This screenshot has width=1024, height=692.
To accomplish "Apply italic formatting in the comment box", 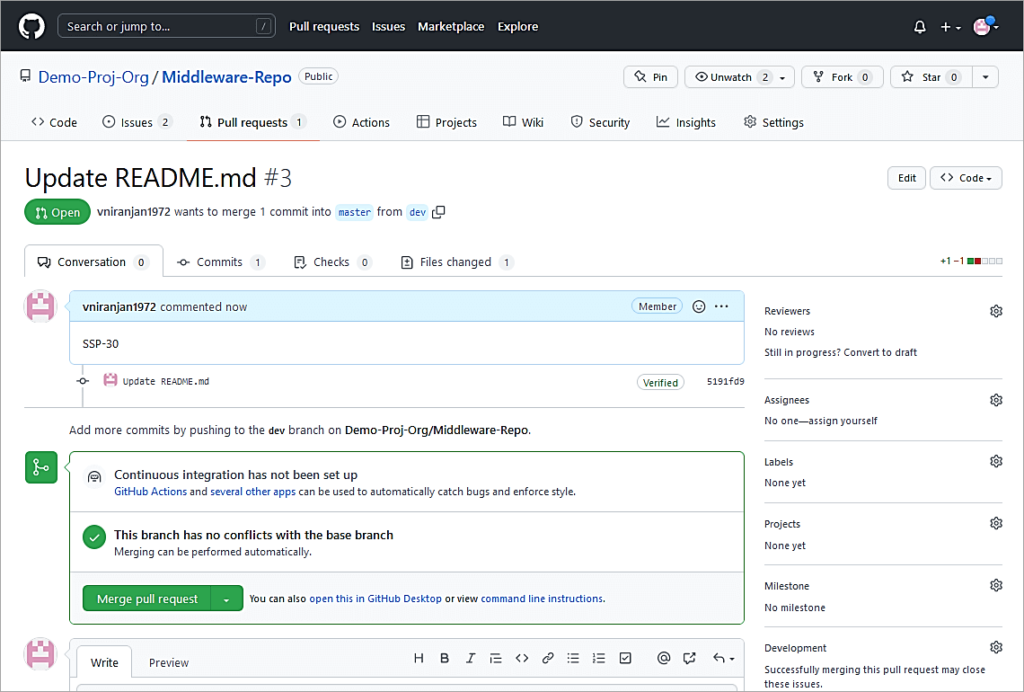I will point(470,658).
